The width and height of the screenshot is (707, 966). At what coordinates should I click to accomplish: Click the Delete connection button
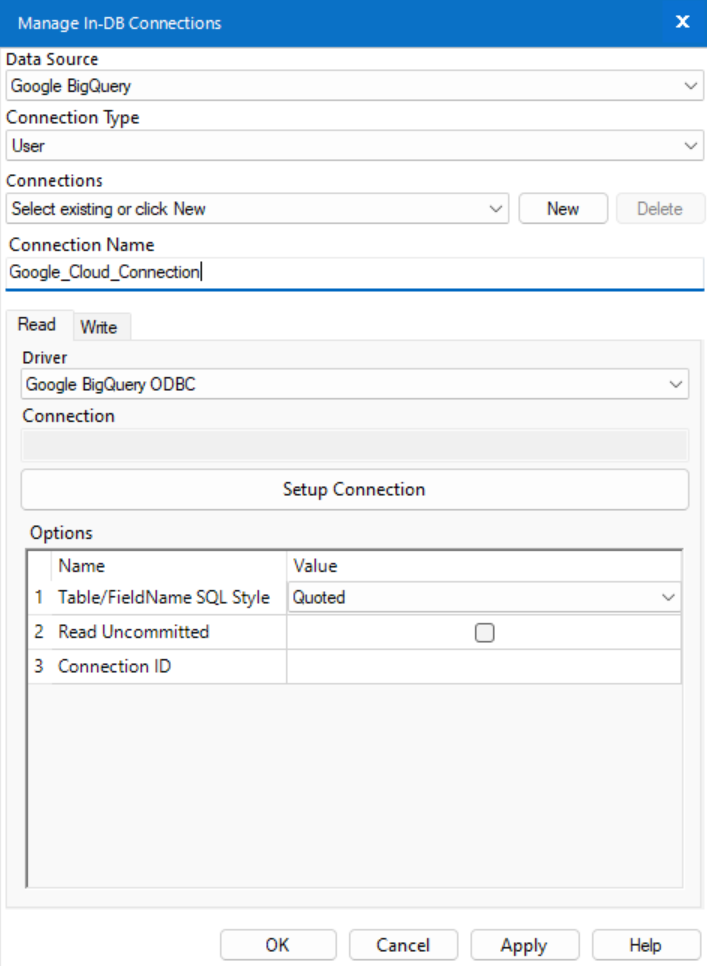pos(660,209)
